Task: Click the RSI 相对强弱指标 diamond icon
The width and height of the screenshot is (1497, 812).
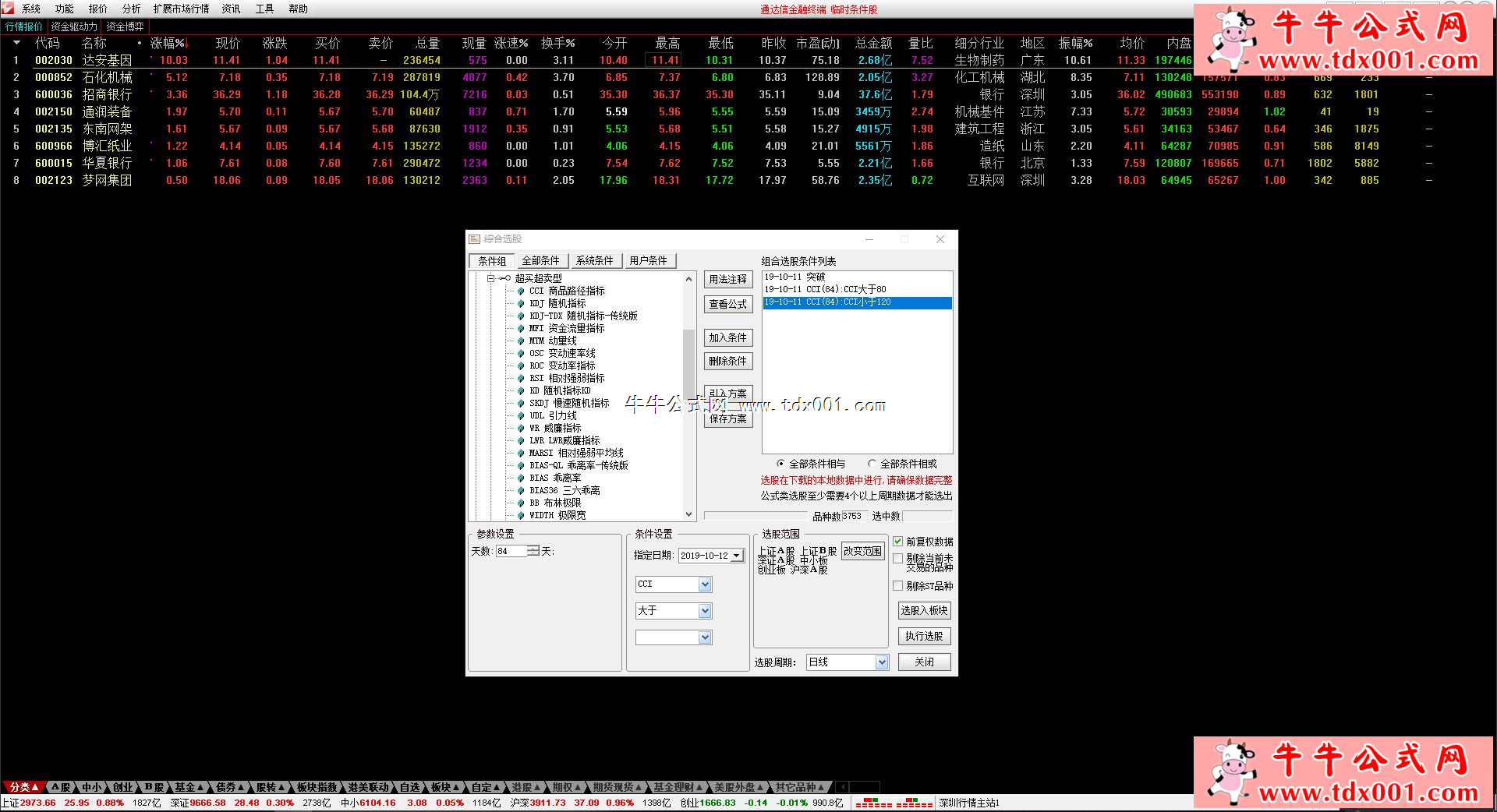Action: [x=521, y=378]
